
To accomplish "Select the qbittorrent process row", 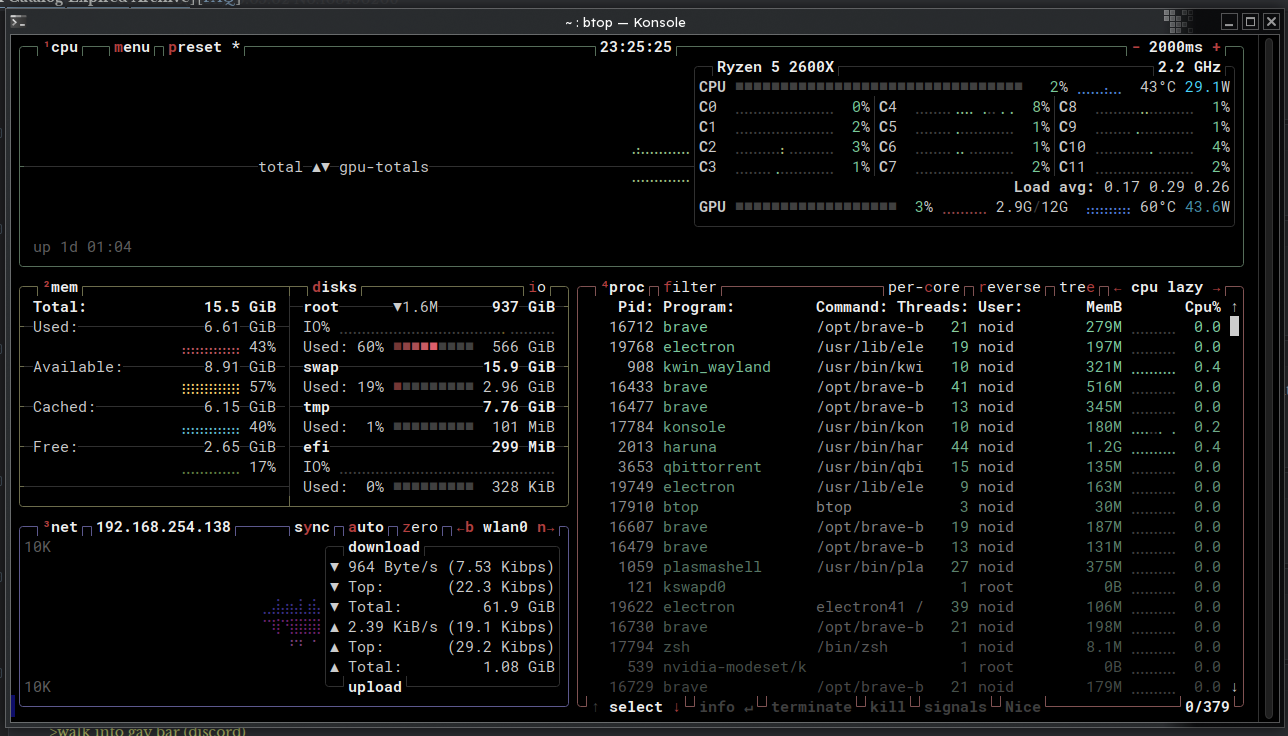I will (915, 467).
